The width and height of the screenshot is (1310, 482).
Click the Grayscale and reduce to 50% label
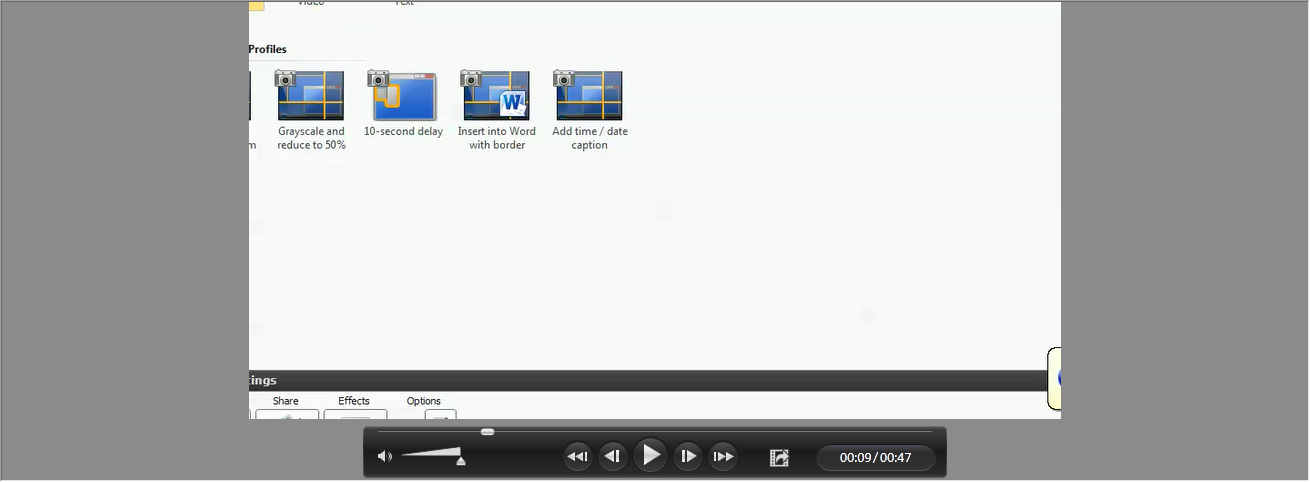click(x=311, y=138)
